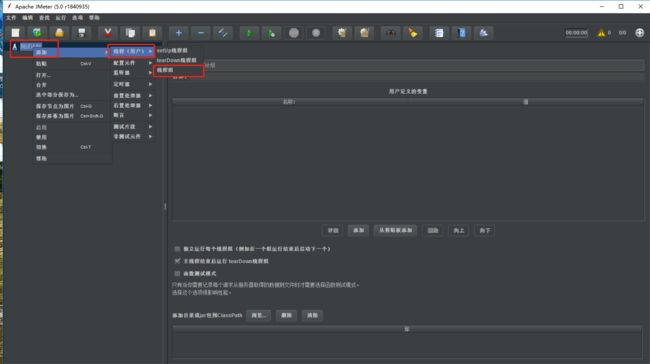Click the 浏览... button for ClassPath

tap(259, 315)
